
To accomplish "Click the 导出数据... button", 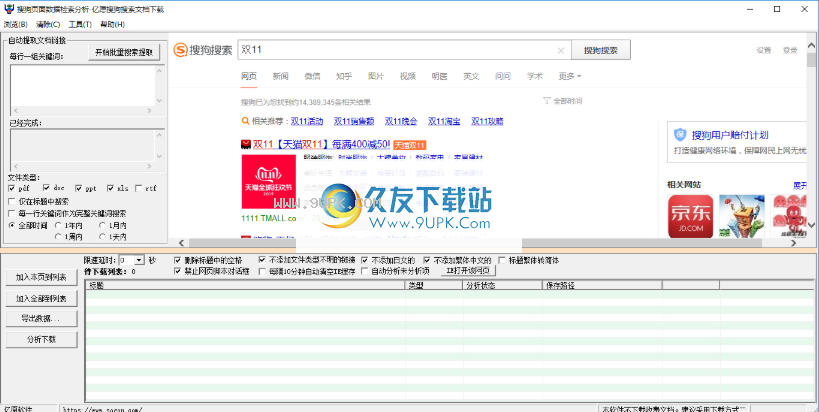I will click(x=41, y=319).
